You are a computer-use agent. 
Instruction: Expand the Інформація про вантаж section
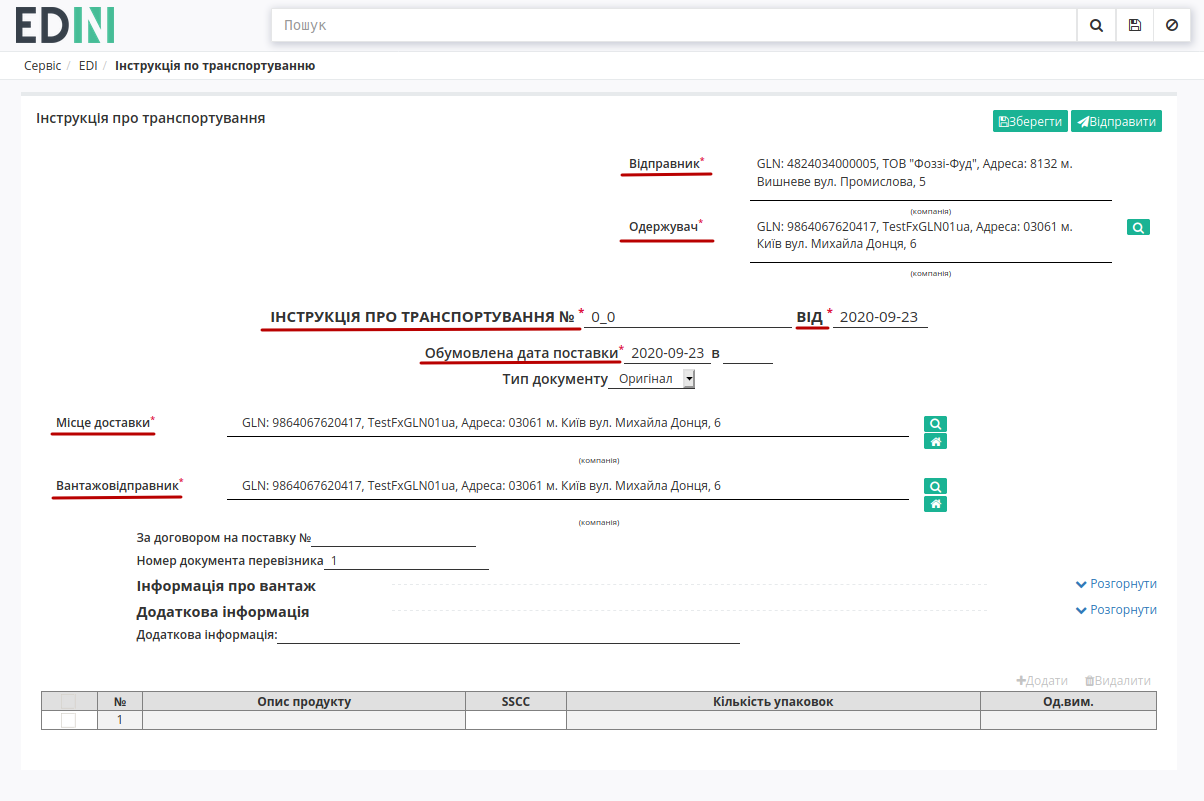pos(1116,584)
